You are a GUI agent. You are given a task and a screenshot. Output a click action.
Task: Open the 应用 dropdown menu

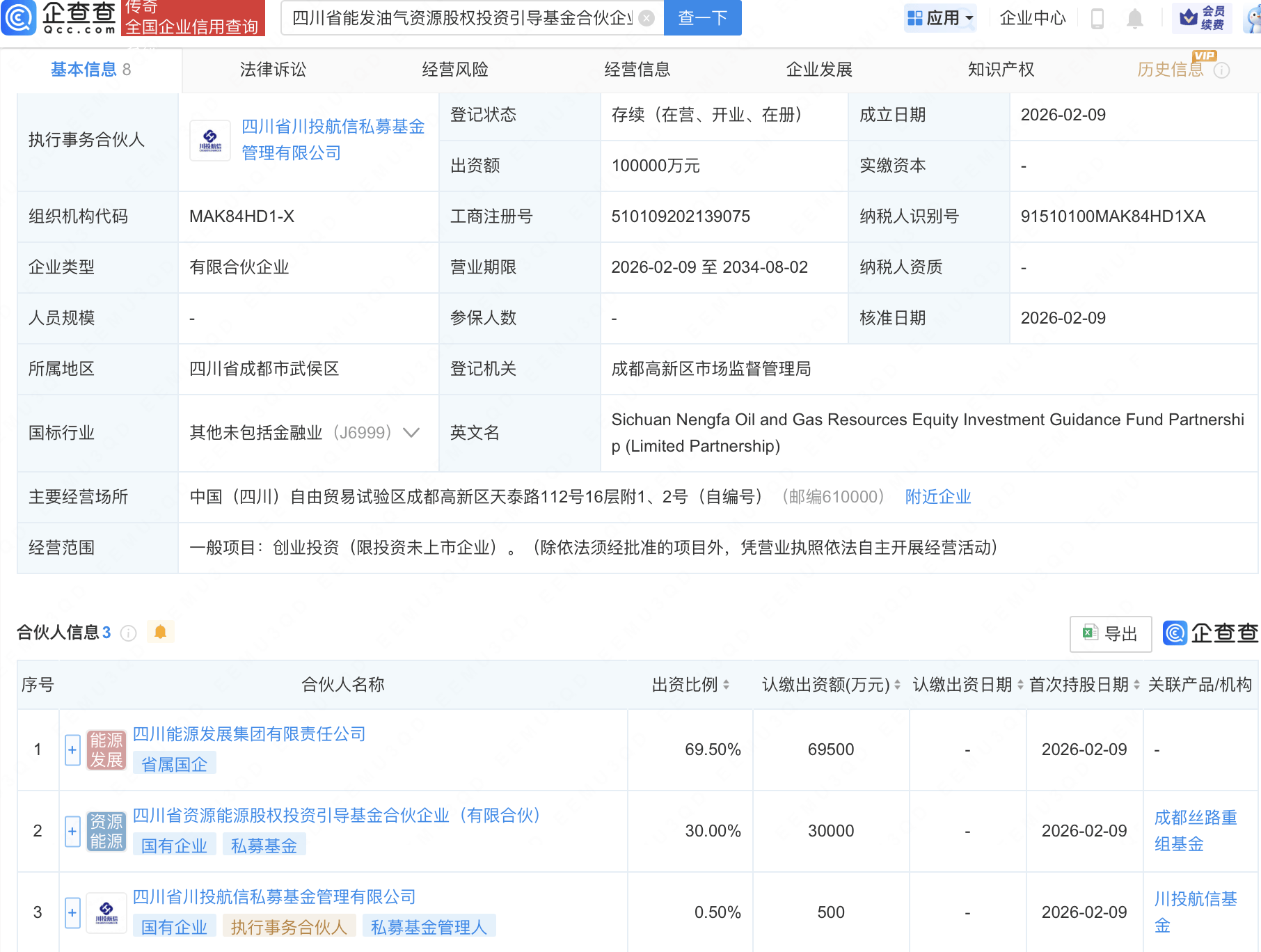(x=941, y=17)
